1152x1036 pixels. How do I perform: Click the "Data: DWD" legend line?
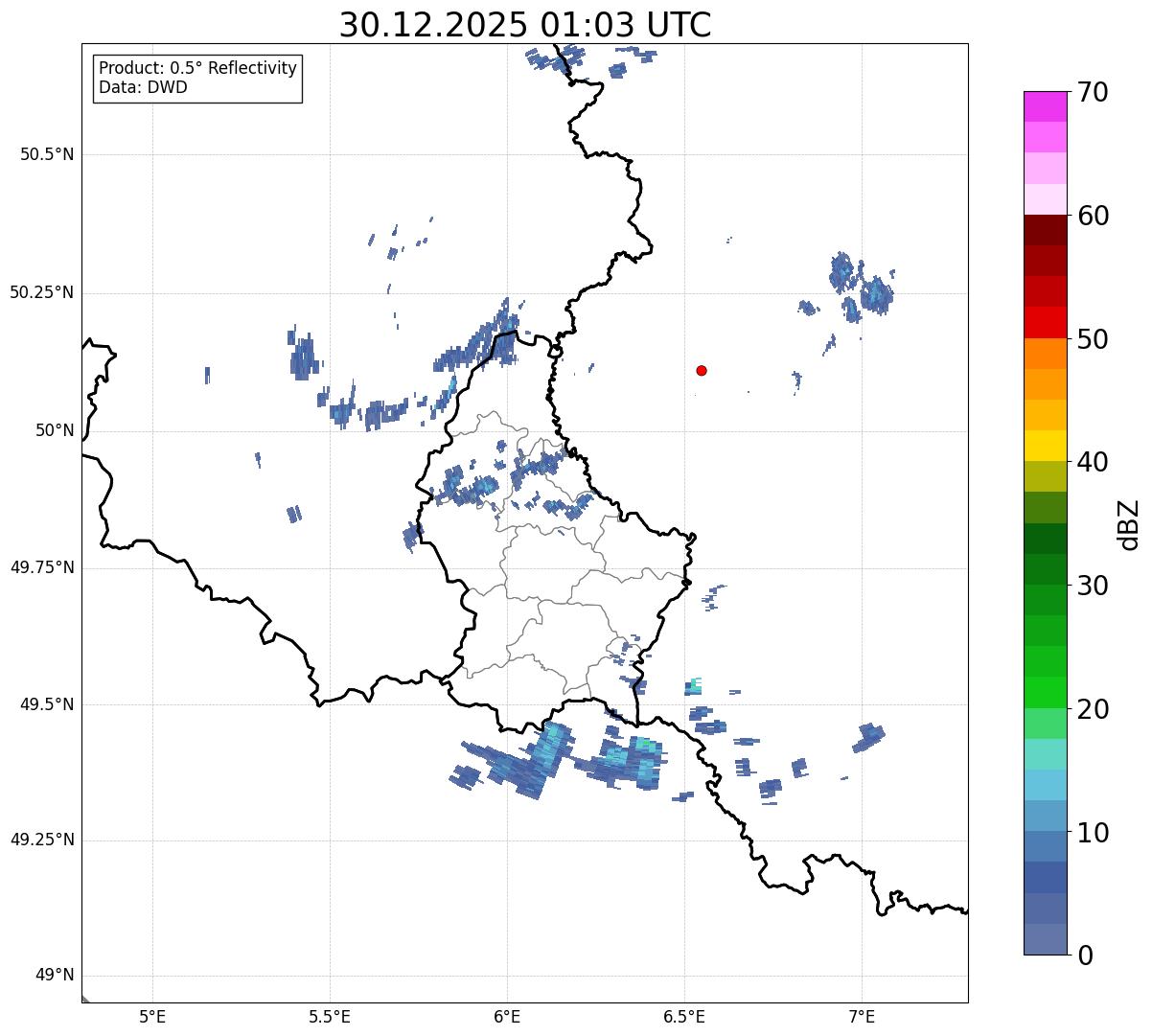pos(144,88)
